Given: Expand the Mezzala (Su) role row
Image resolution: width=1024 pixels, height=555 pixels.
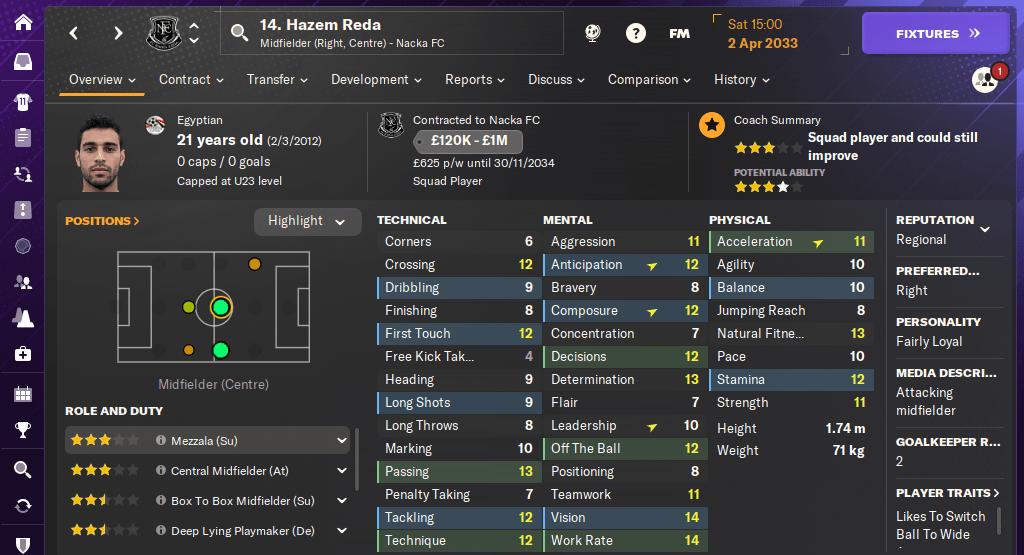Looking at the screenshot, I should coord(342,440).
